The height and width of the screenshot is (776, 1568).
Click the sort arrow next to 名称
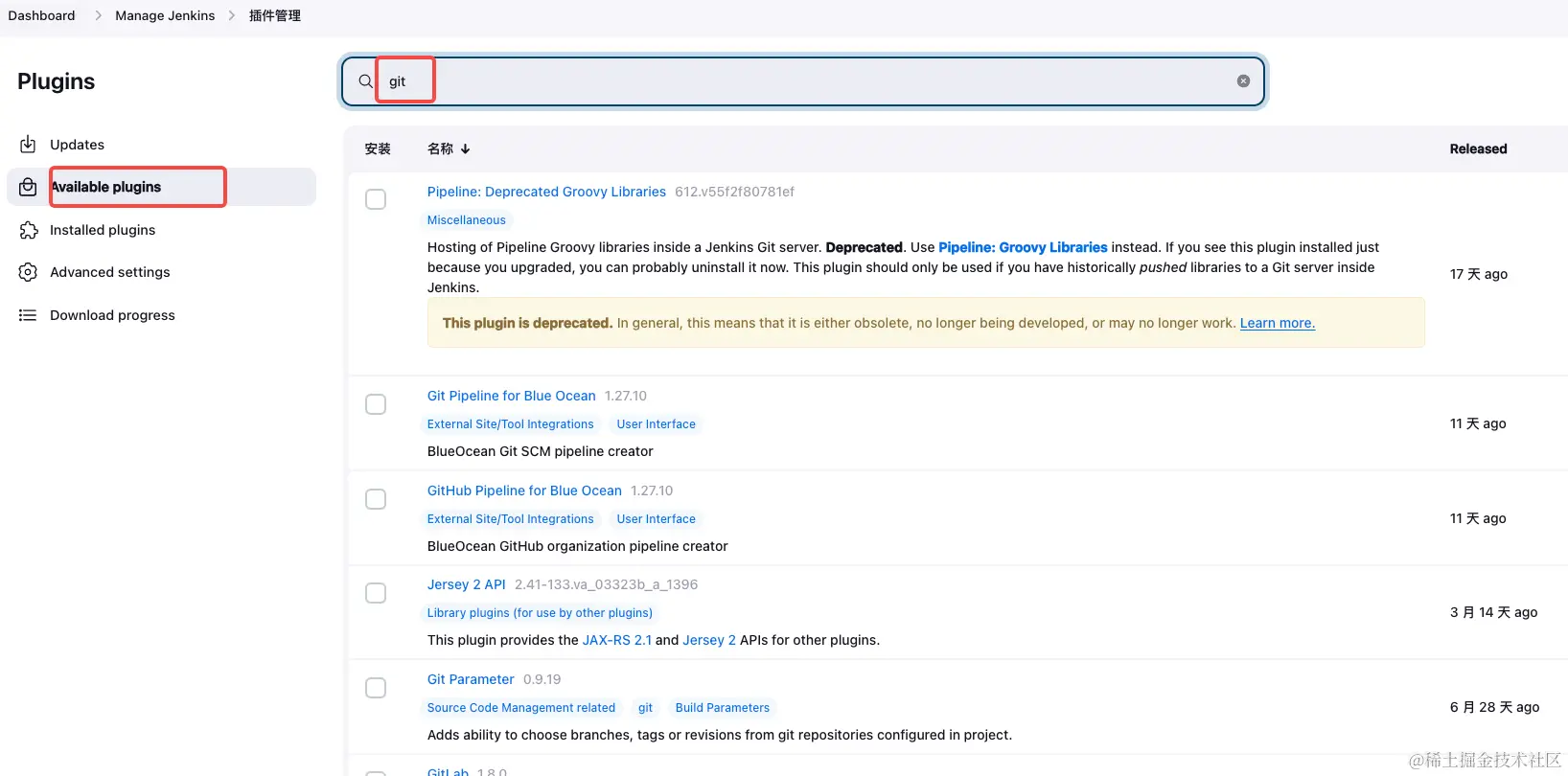(466, 149)
